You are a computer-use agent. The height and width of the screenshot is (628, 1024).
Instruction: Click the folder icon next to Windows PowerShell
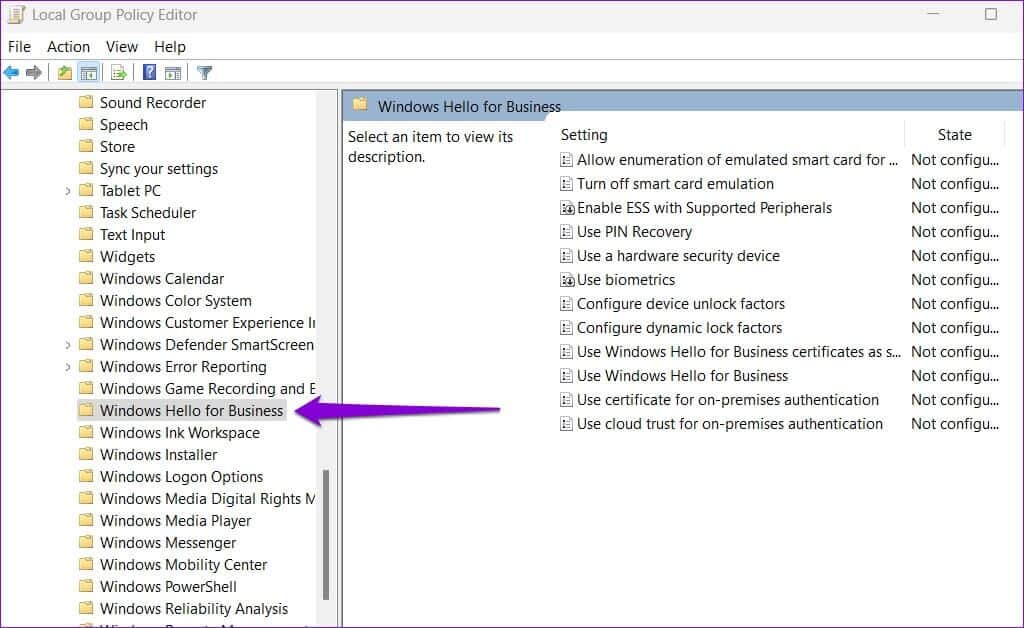coord(86,586)
